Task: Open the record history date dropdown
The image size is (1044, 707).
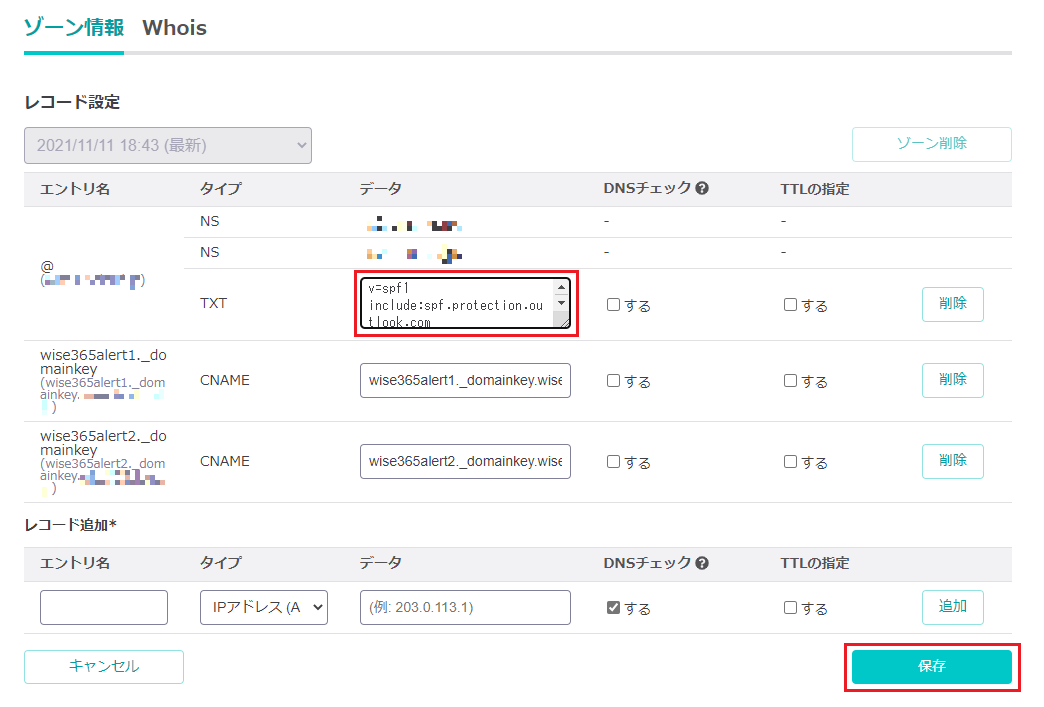Action: 168,145
